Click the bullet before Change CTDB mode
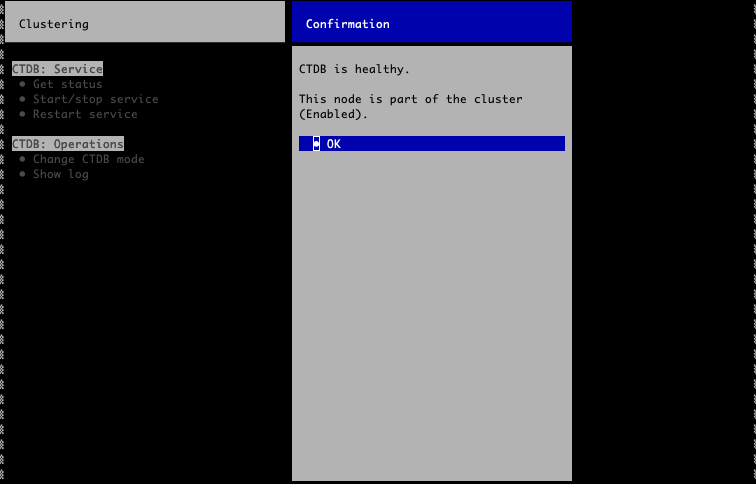Viewport: 756px width, 484px height. 23,160
